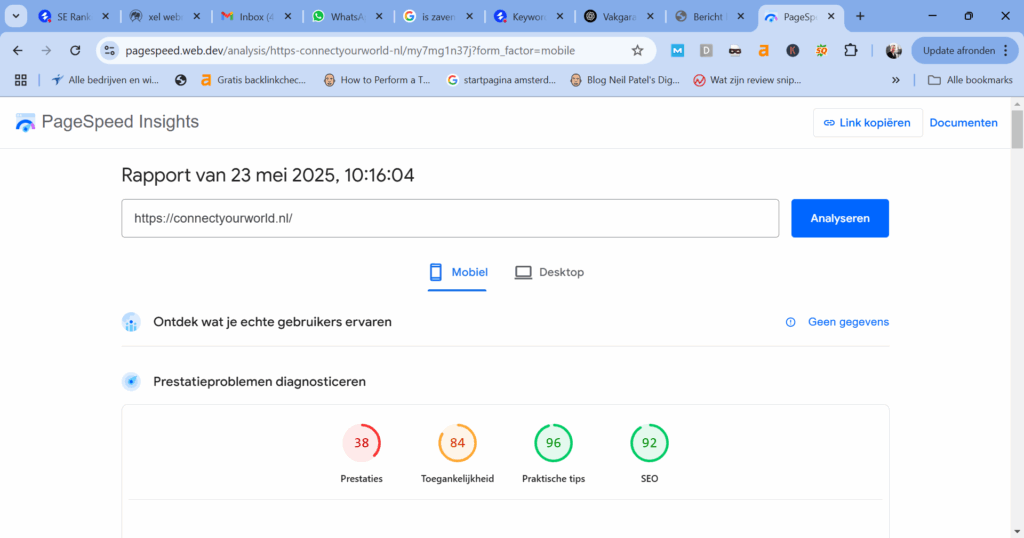Image resolution: width=1024 pixels, height=538 pixels.
Task: Switch to the Gmail Inbox tab
Action: [255, 17]
